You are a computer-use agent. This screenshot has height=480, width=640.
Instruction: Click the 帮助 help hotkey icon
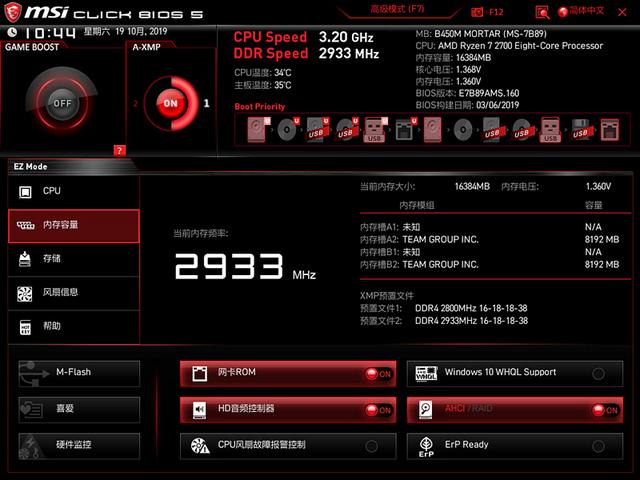click(x=26, y=327)
